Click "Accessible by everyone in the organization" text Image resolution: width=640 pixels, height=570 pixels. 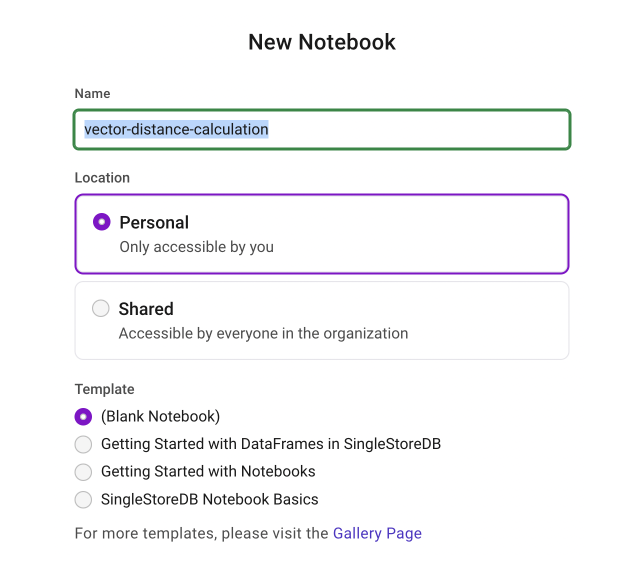point(263,333)
